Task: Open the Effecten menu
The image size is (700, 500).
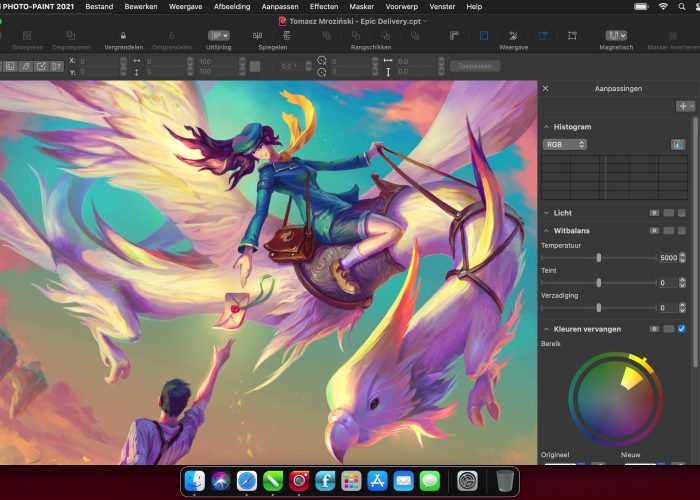Action: click(x=324, y=7)
